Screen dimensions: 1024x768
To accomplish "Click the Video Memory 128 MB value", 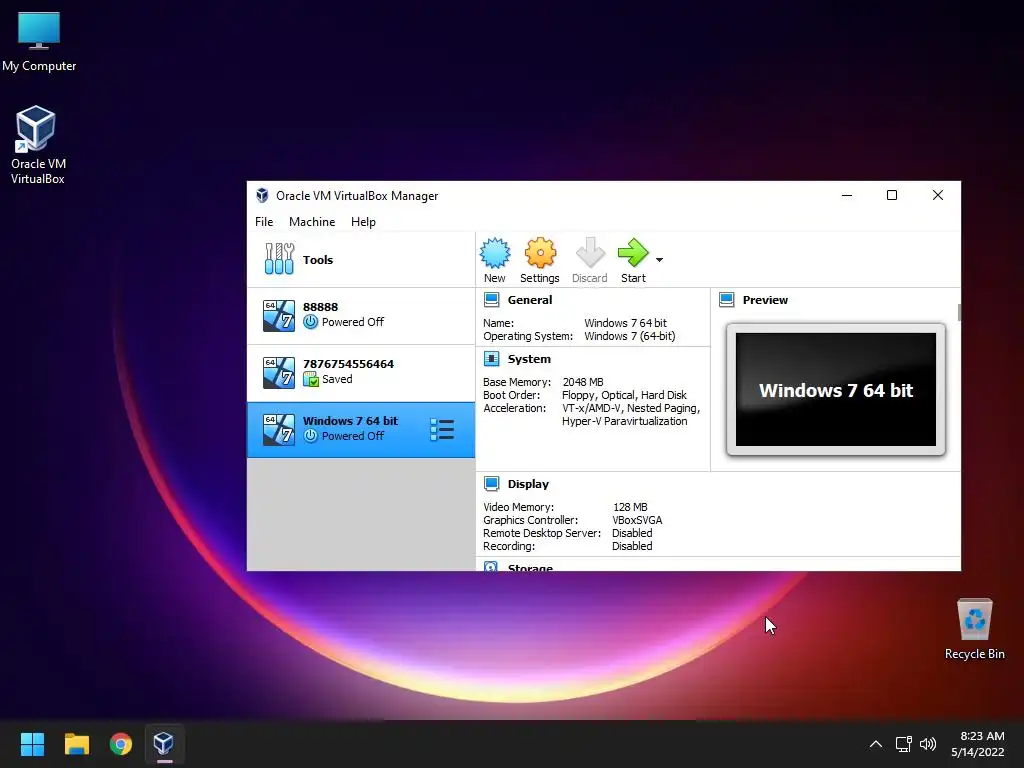I will tap(630, 507).
